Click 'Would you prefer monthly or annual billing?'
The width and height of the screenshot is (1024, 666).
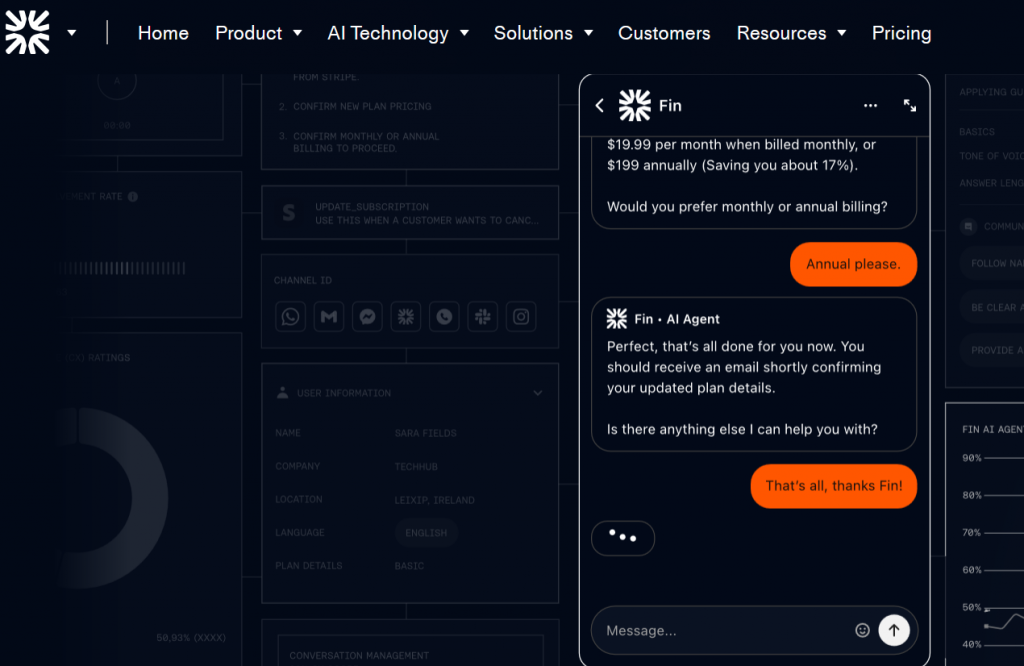click(x=747, y=206)
